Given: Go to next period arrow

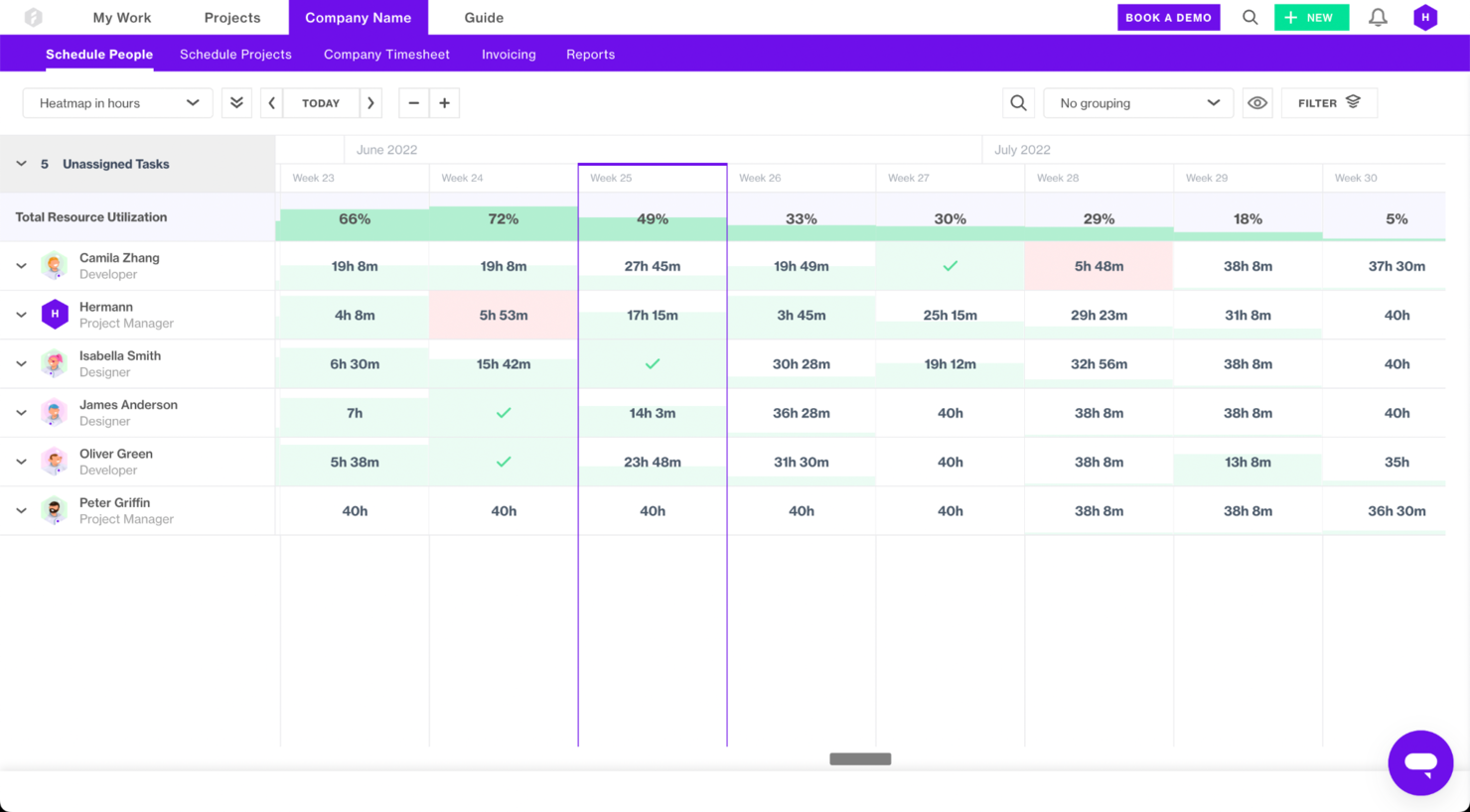Looking at the screenshot, I should pos(370,103).
